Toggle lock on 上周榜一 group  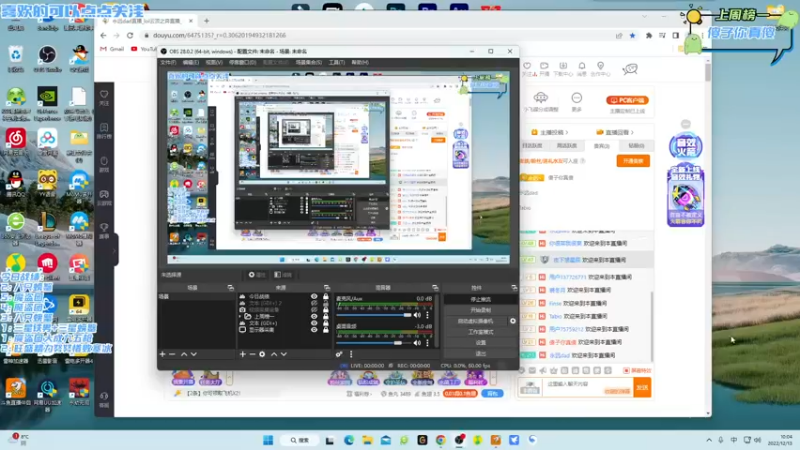(326, 316)
